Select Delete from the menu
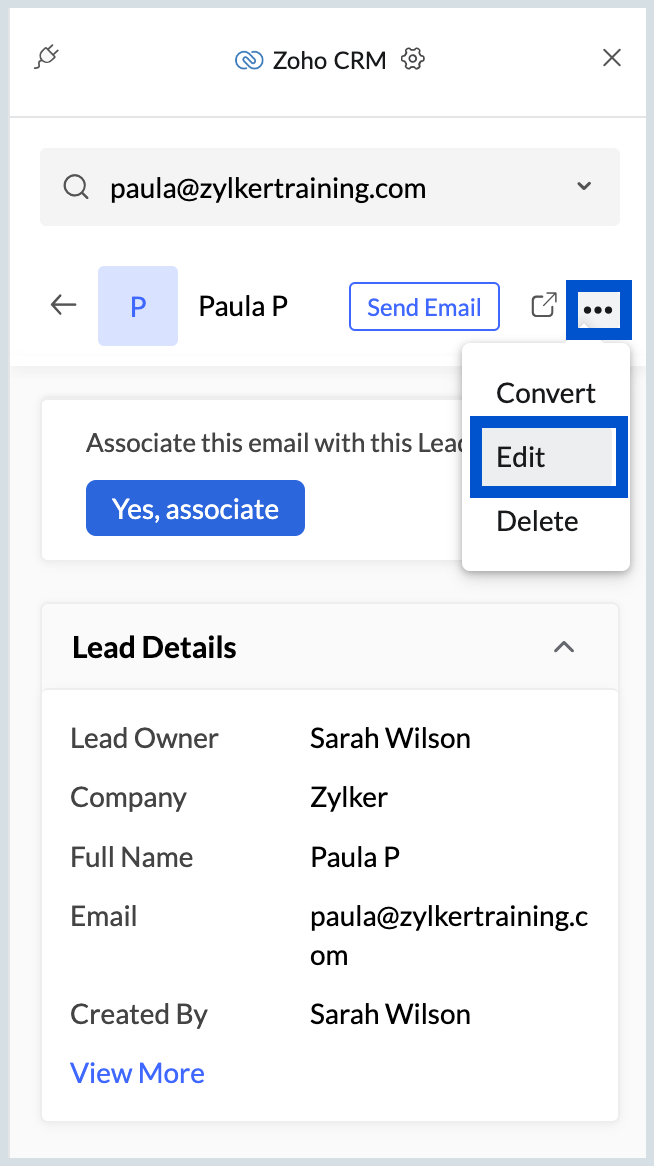The width and height of the screenshot is (654, 1166). point(537,521)
